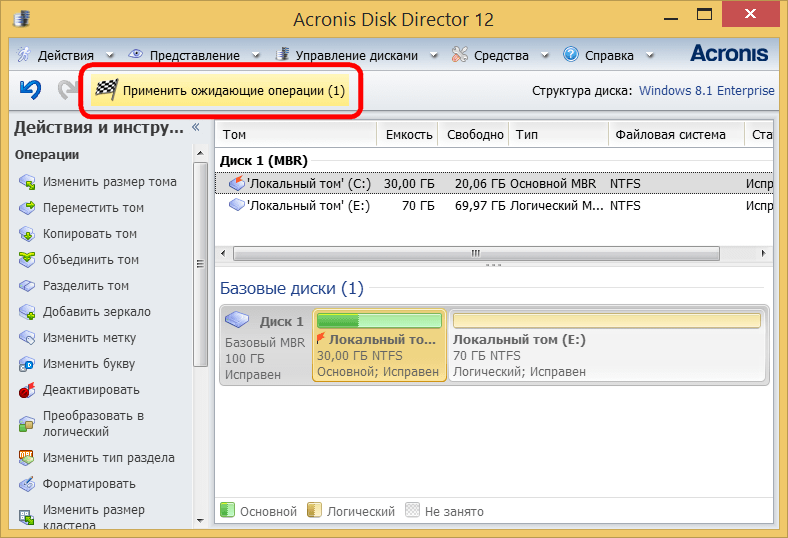Apply pending operations (1) button
788x538 pixels.
[222, 91]
